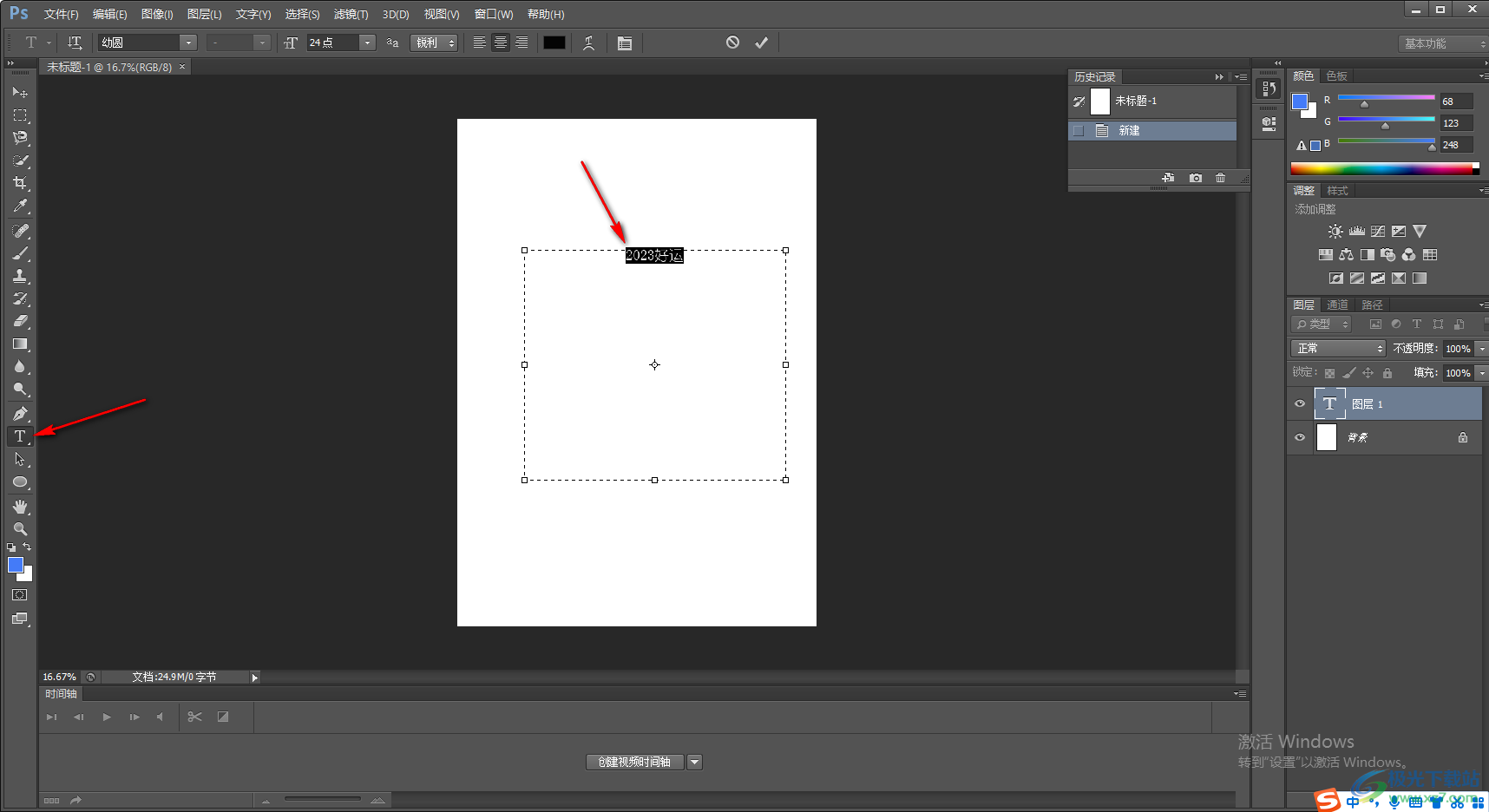The height and width of the screenshot is (812, 1489).
Task: Choose the Zoom tool in toolbox
Action: point(20,529)
